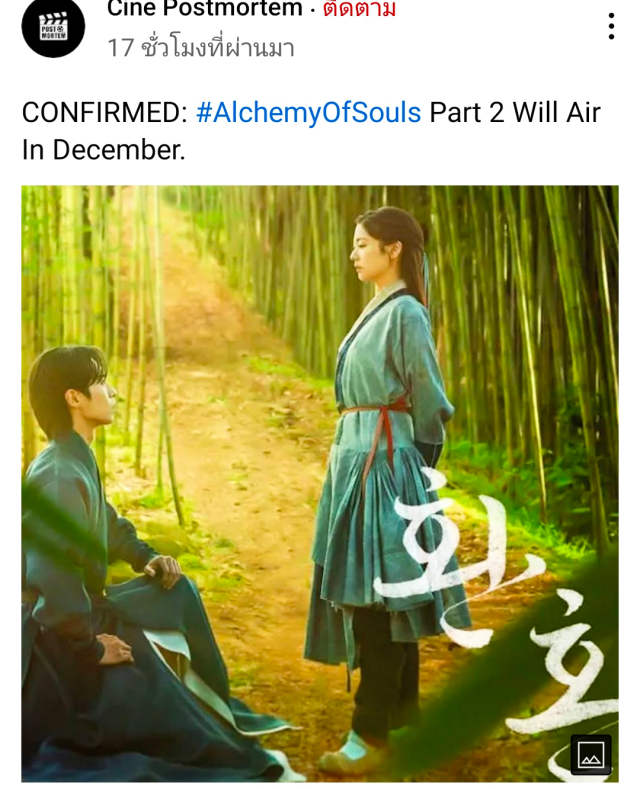Open the Alchemy of Souls poster image
The height and width of the screenshot is (789, 640).
click(320, 484)
